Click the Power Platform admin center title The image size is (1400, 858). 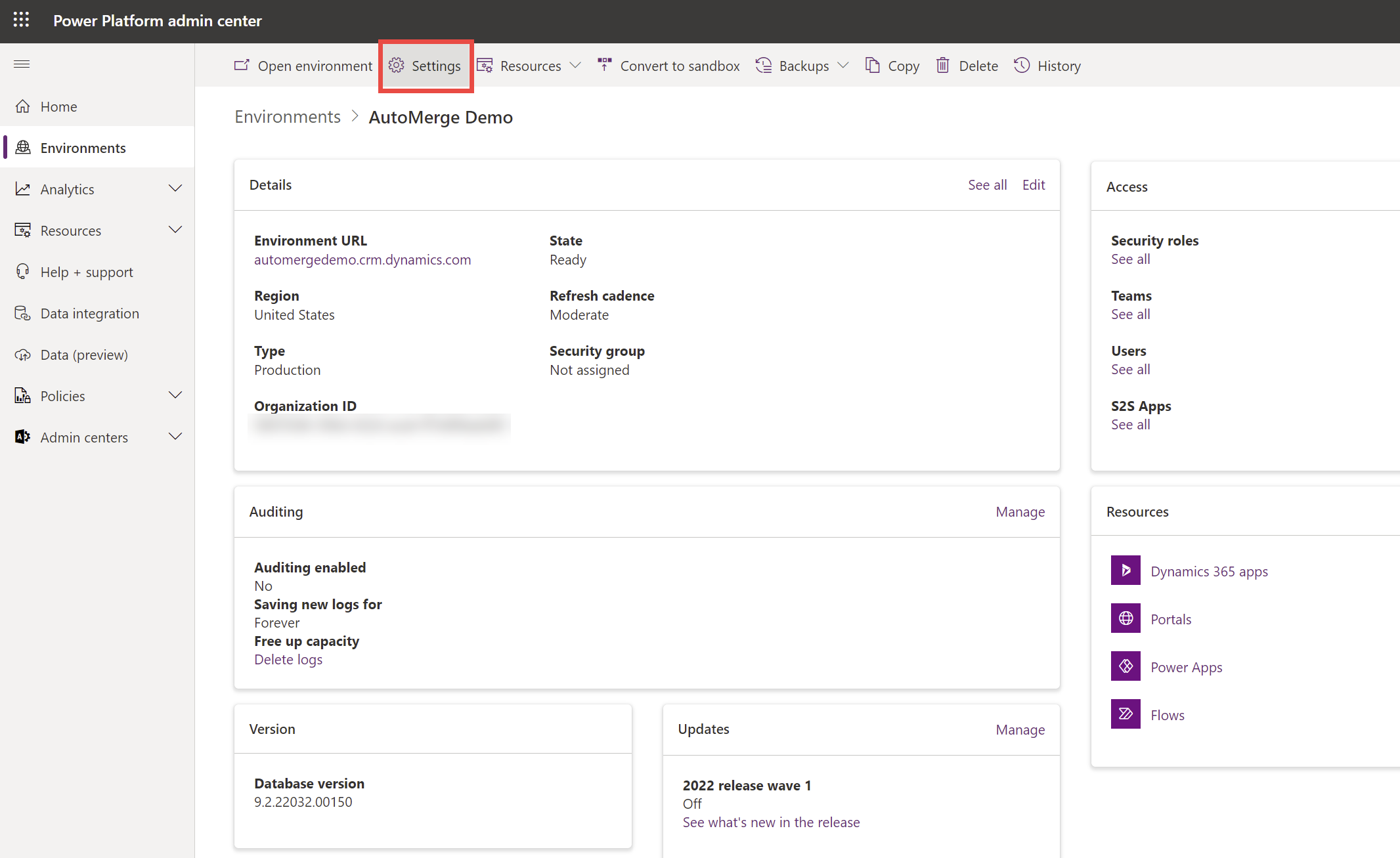158,21
